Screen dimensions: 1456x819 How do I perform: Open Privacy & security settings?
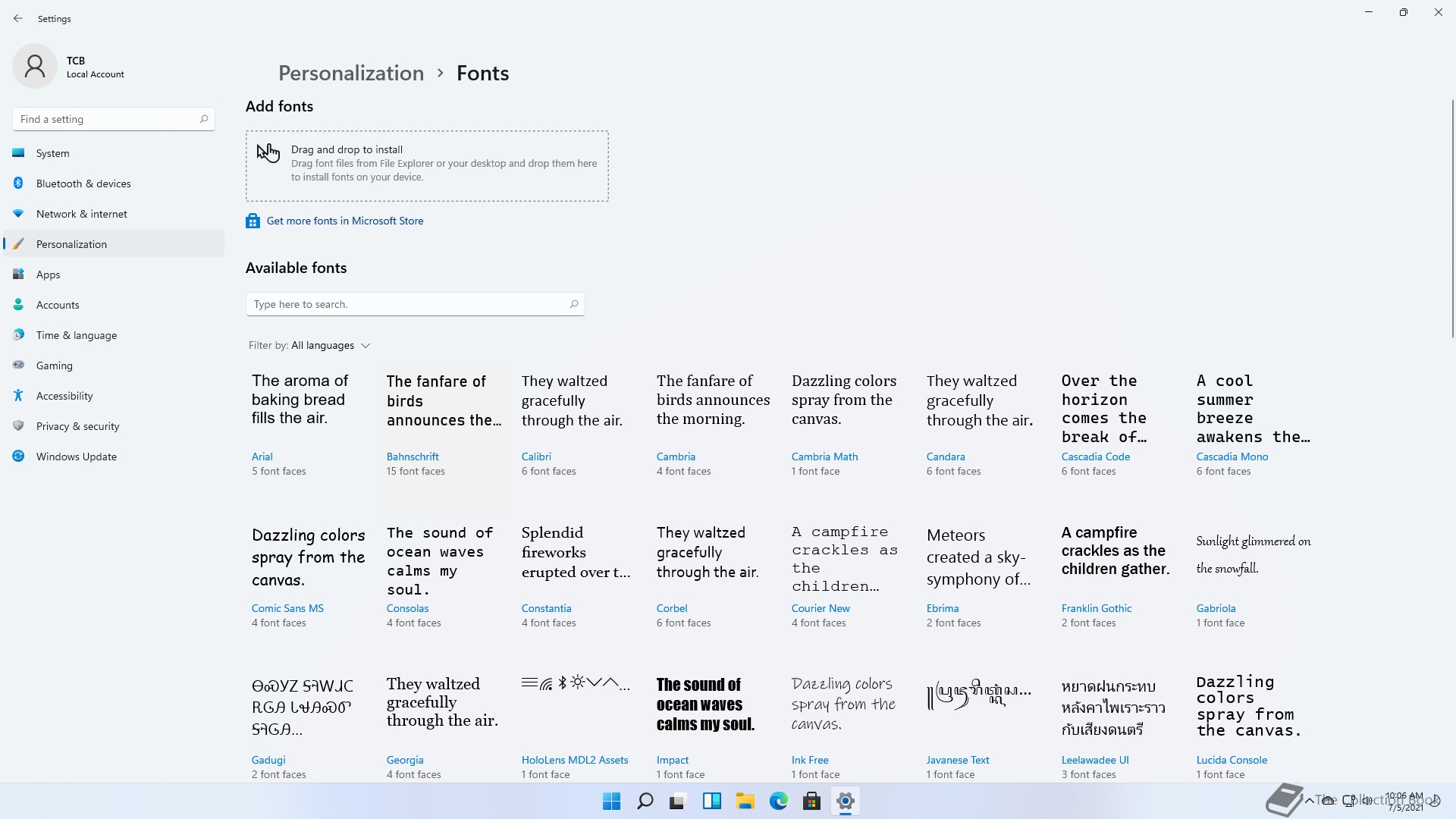tap(114, 426)
